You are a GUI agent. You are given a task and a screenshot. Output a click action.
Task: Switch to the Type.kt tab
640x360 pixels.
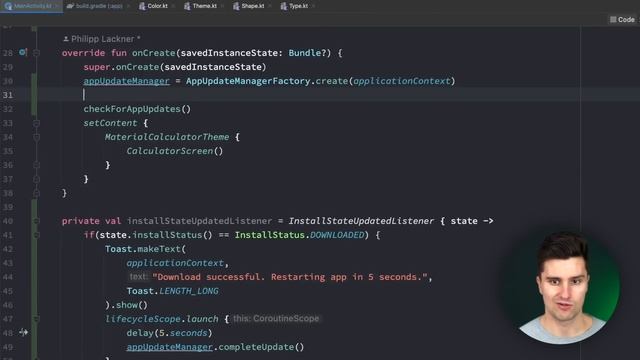coord(295,6)
